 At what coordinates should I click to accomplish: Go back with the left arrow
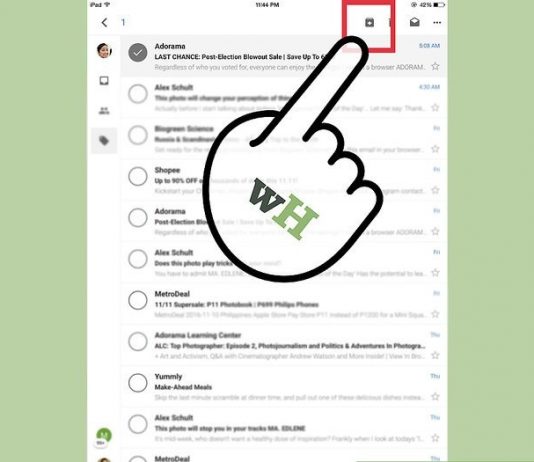(x=104, y=22)
